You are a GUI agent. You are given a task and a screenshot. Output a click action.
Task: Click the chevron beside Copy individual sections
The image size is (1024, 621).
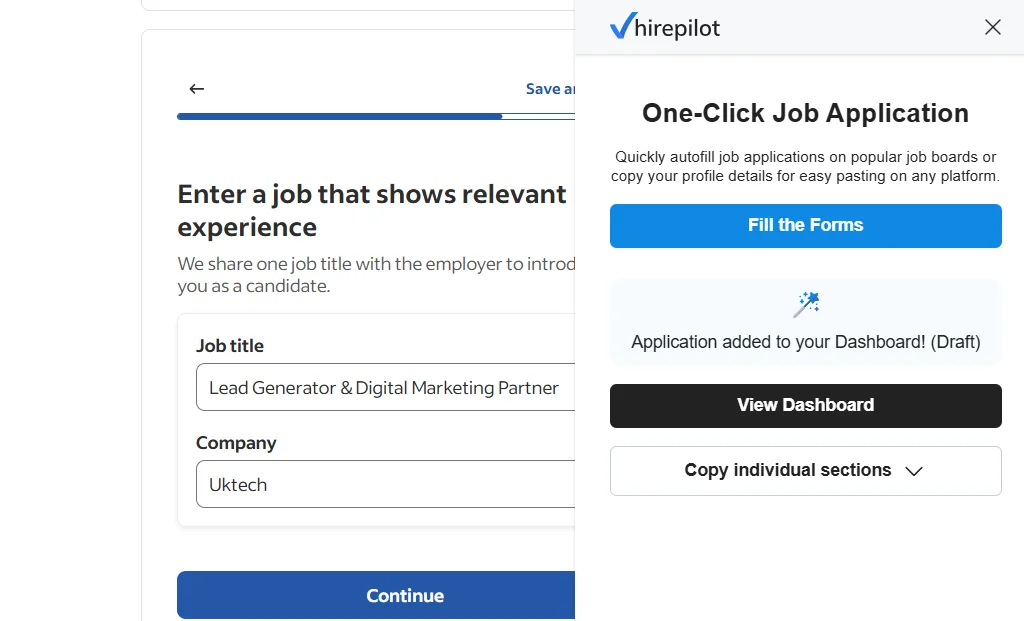[914, 470]
